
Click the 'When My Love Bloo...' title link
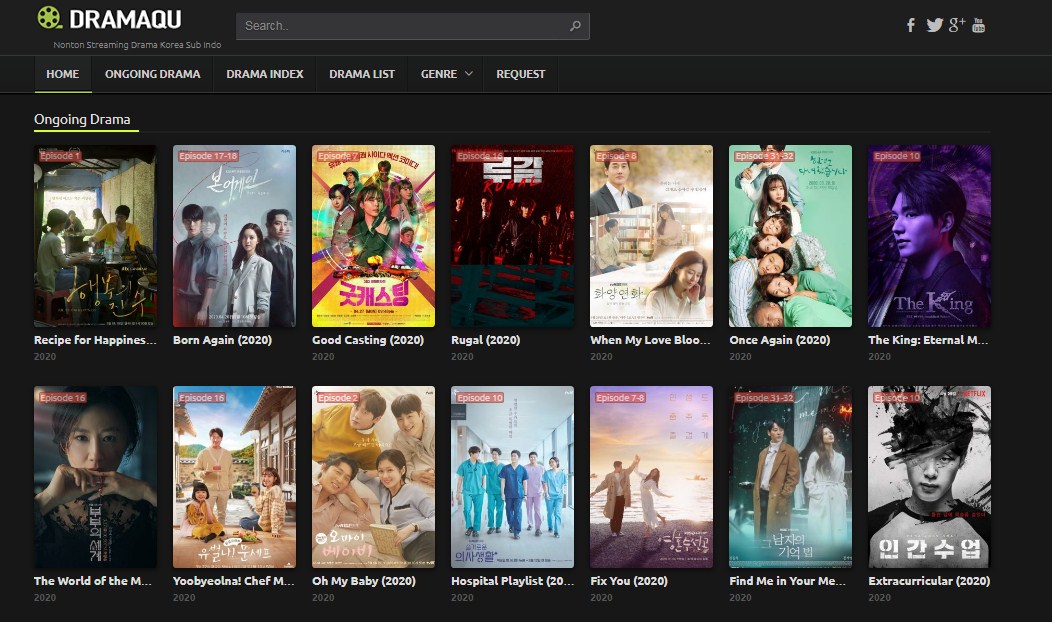pyautogui.click(x=650, y=340)
